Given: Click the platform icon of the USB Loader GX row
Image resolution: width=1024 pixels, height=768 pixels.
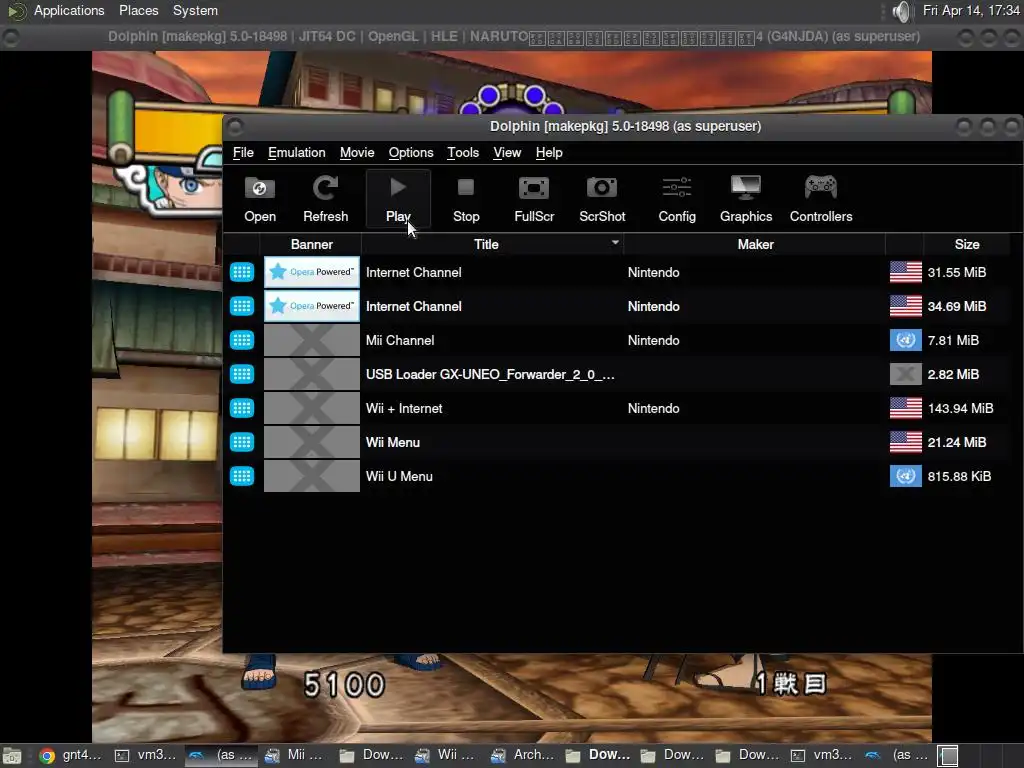Looking at the screenshot, I should (242, 374).
